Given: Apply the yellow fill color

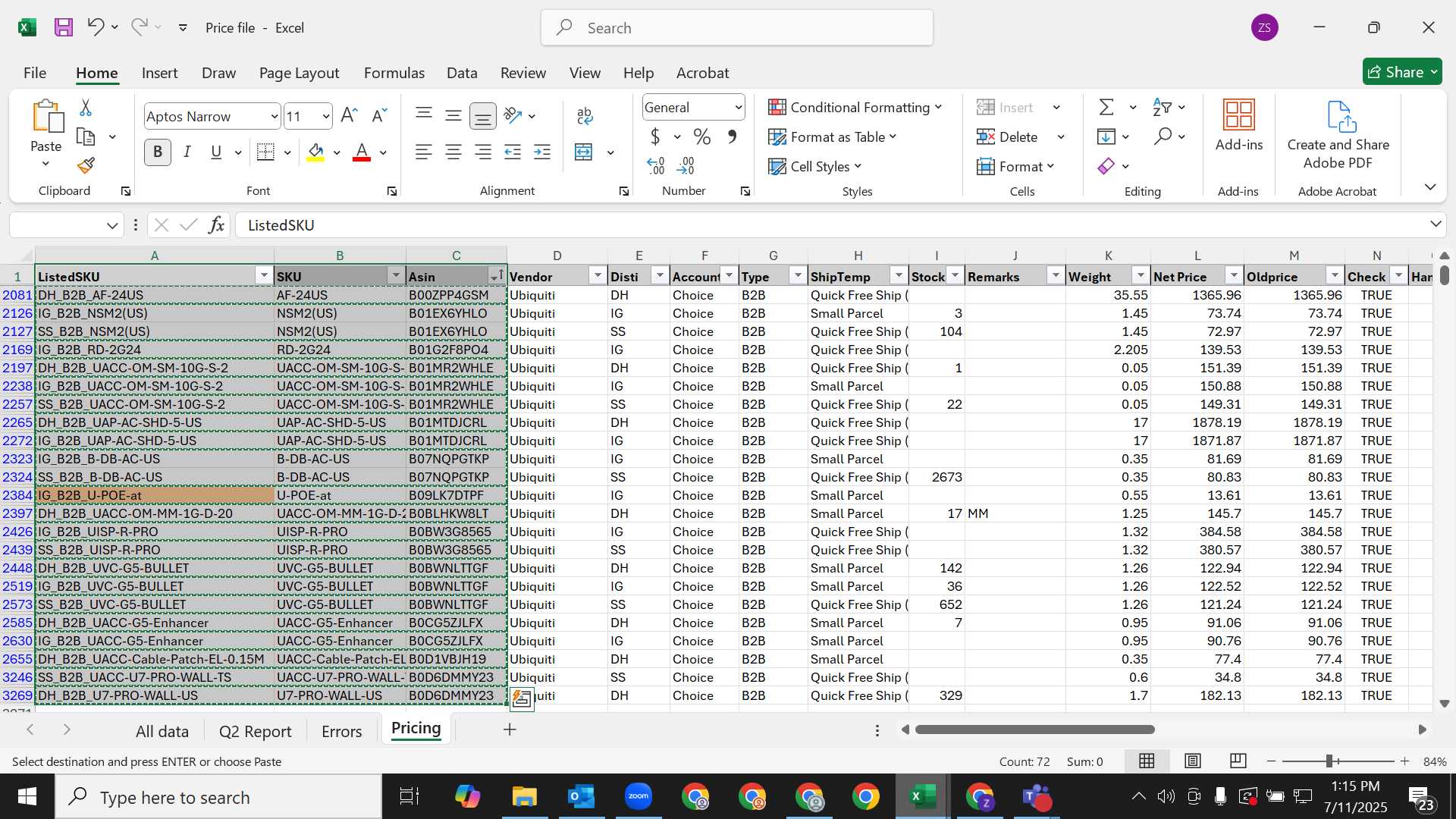Looking at the screenshot, I should [x=315, y=152].
